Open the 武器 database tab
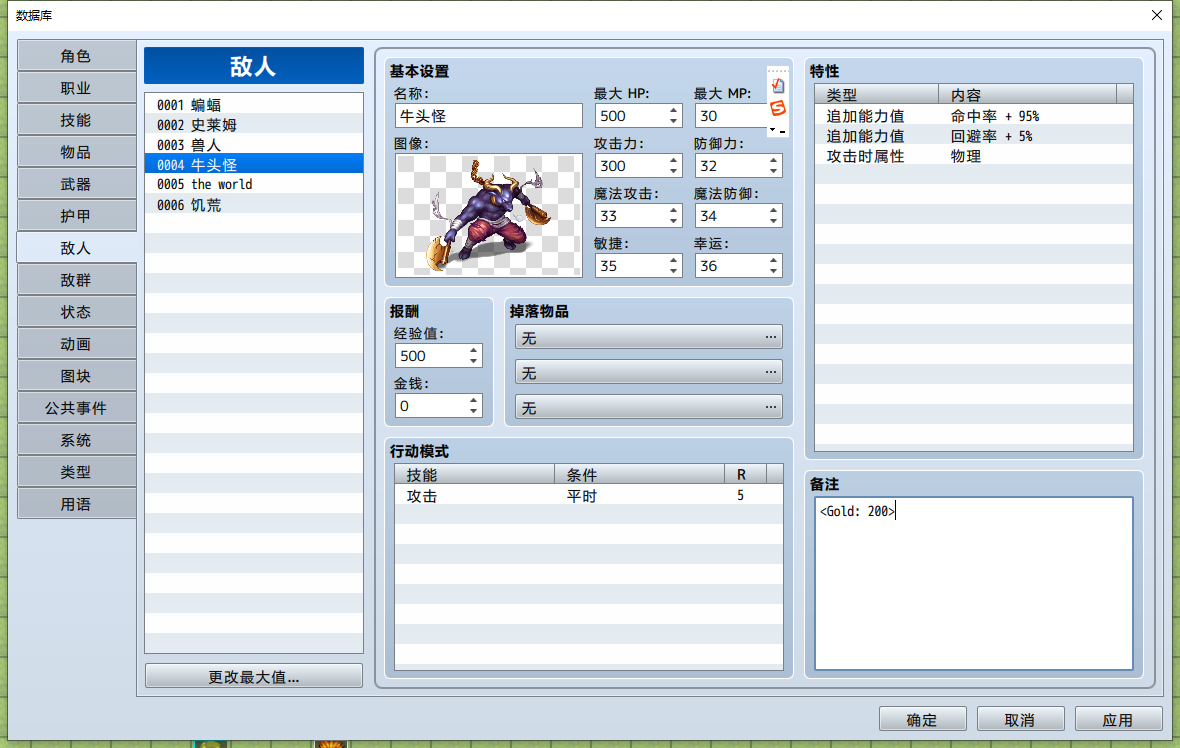The width and height of the screenshot is (1180, 748). point(76,184)
